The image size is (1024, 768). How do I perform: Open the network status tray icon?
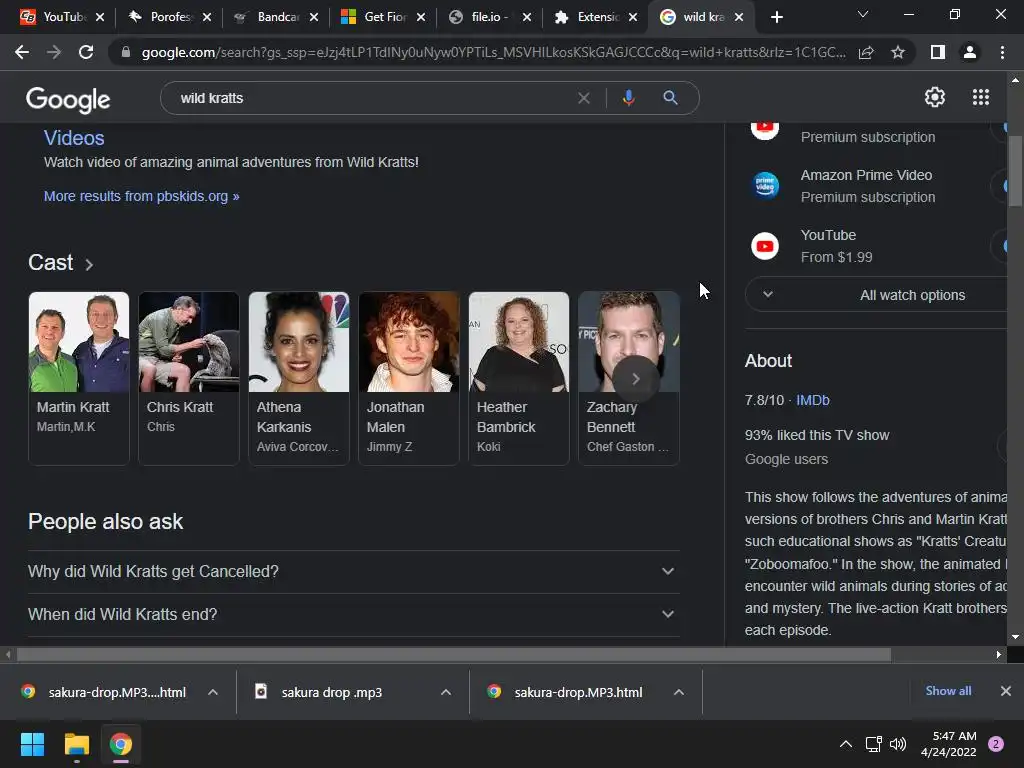873,744
